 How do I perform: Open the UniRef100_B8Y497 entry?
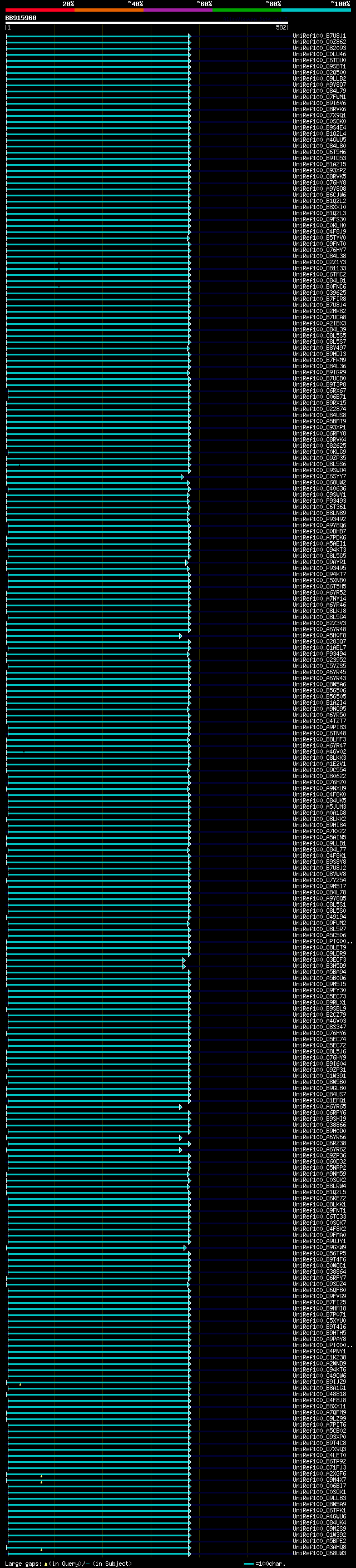tap(319, 348)
